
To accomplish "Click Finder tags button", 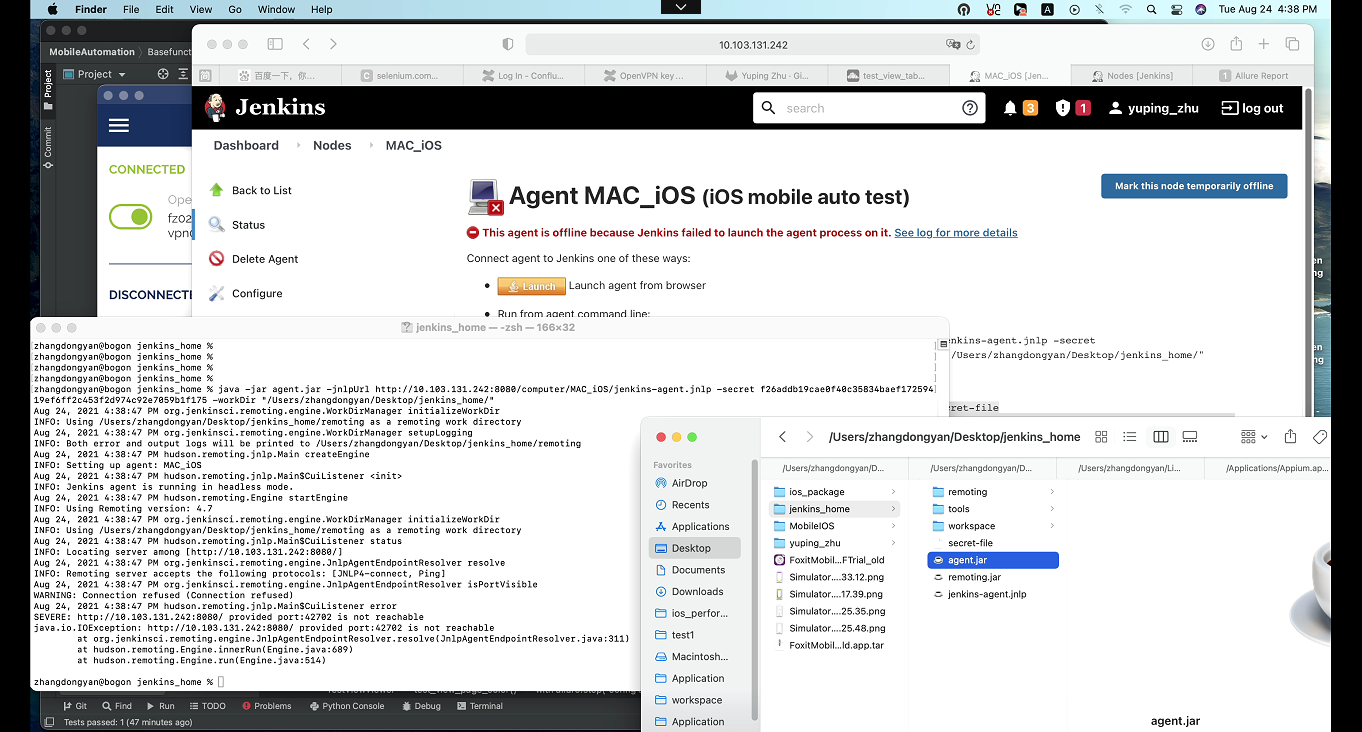I will point(1319,437).
